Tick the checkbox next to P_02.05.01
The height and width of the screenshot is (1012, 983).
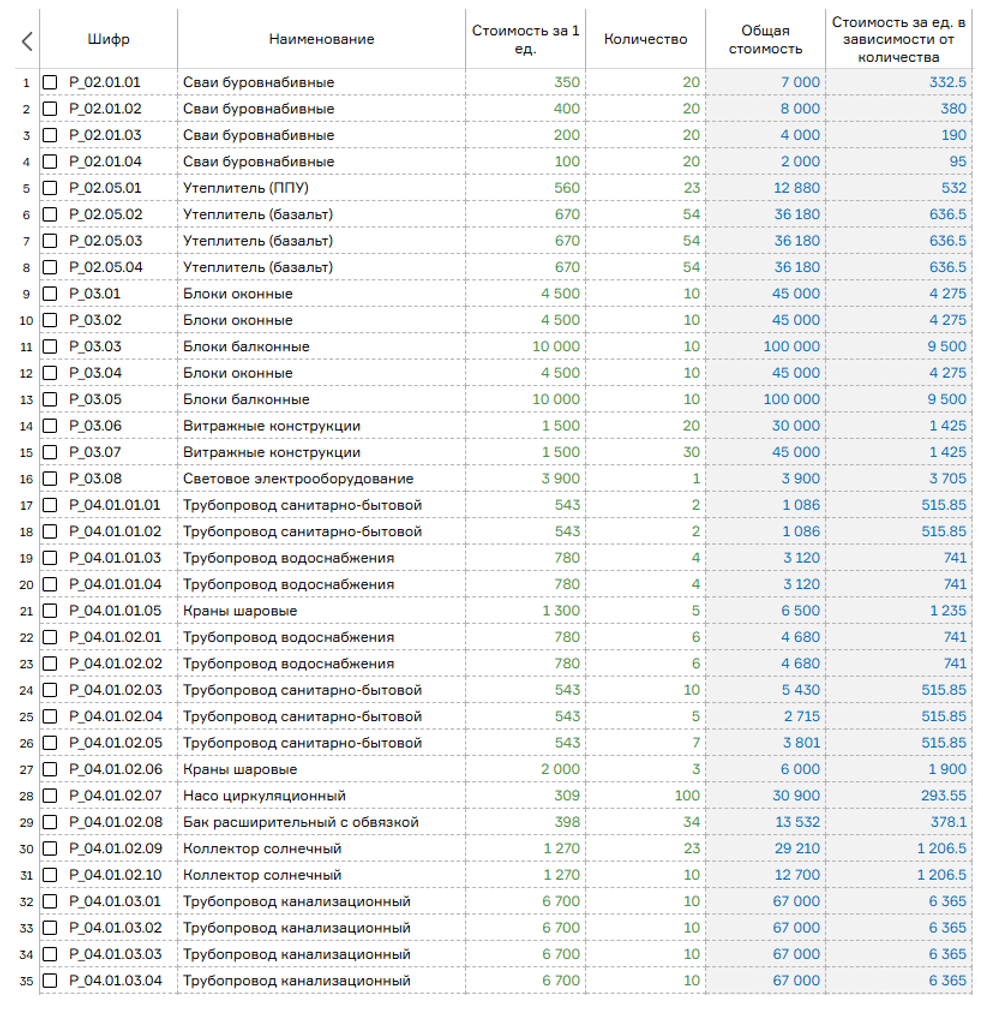click(51, 188)
